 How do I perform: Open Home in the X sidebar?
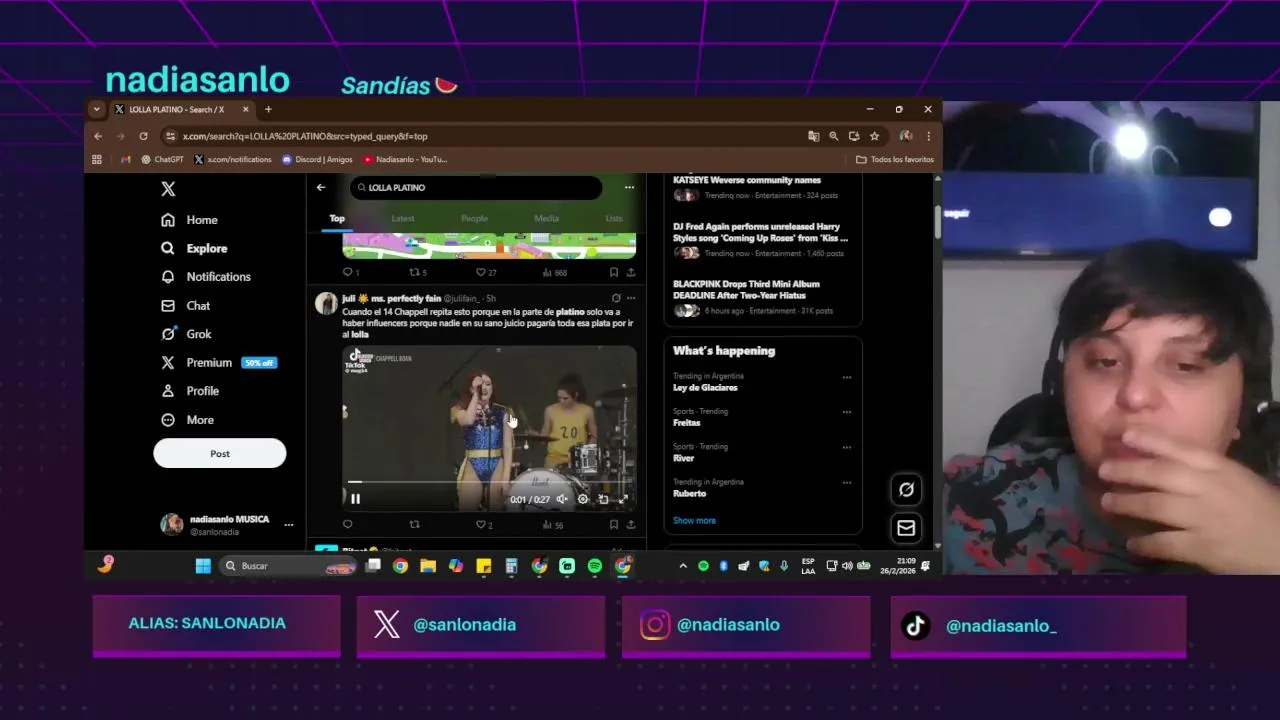pos(189,220)
